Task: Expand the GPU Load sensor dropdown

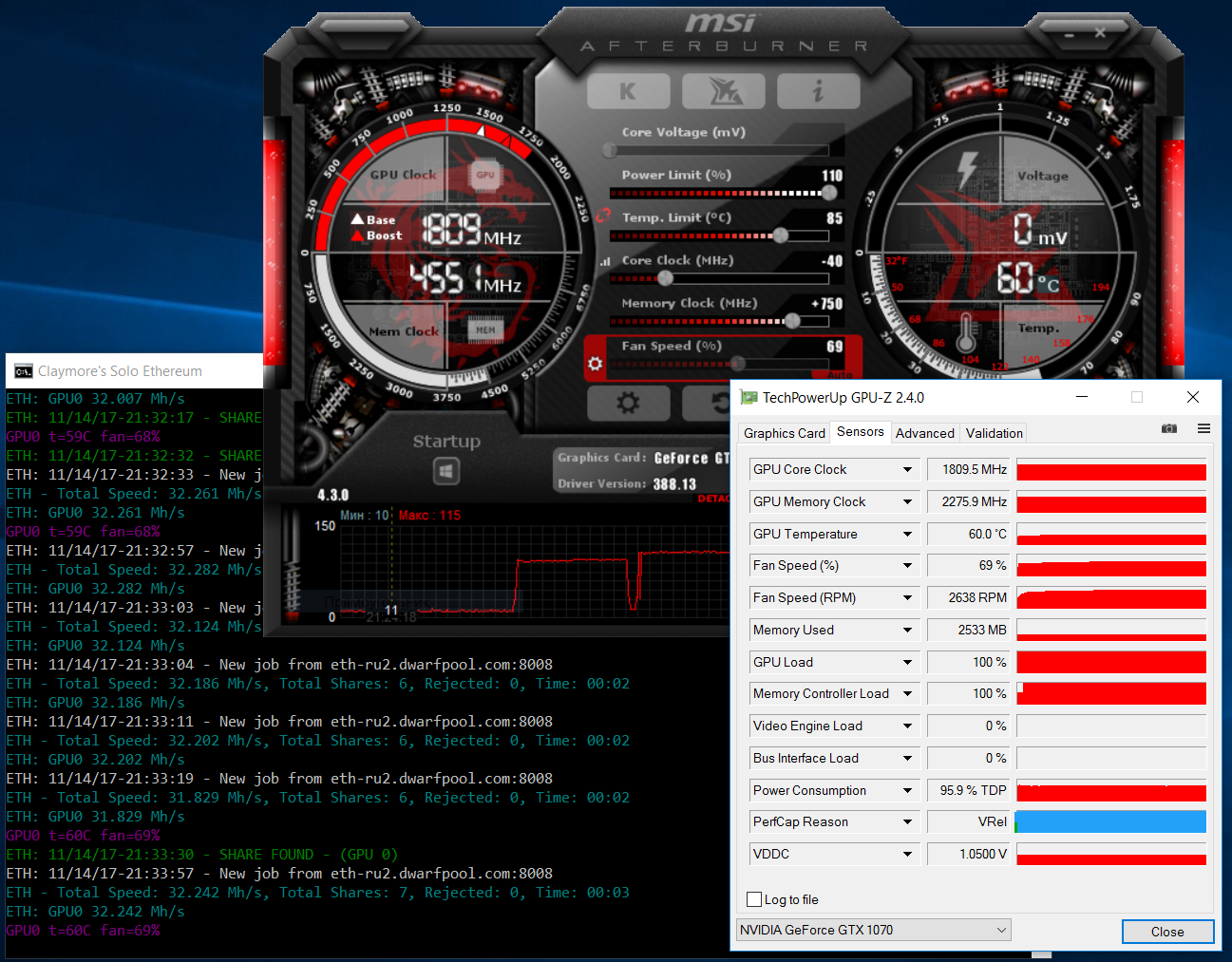Action: [x=907, y=663]
